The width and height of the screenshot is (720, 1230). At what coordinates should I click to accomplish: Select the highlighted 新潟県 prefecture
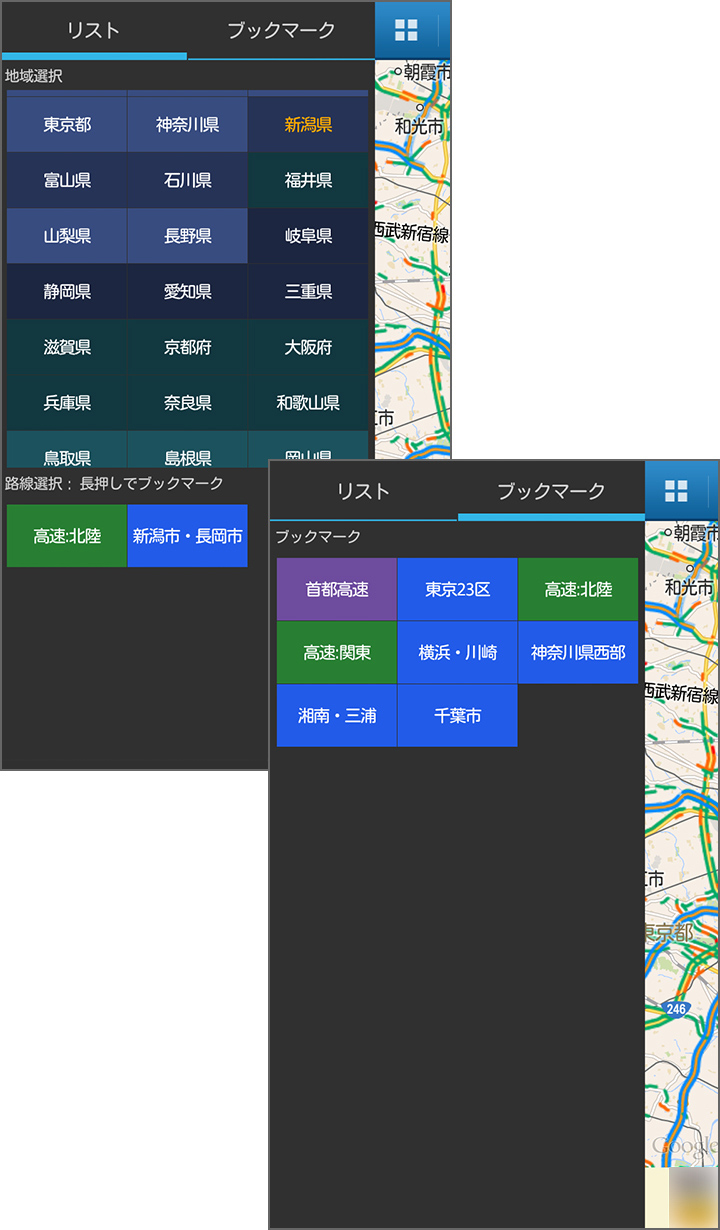308,125
